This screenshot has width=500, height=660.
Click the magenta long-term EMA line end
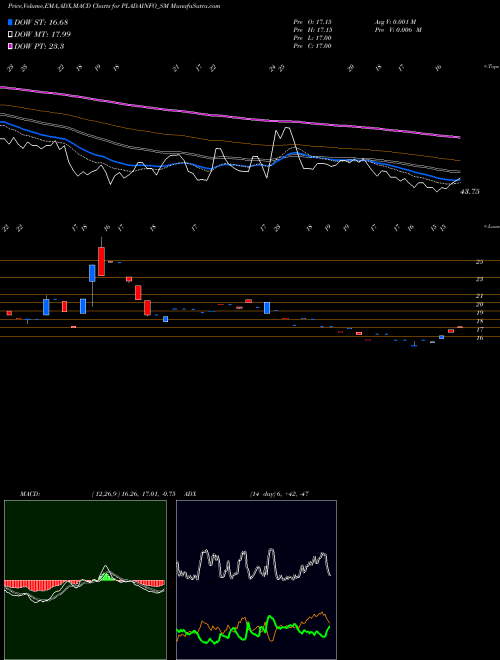tap(458, 137)
